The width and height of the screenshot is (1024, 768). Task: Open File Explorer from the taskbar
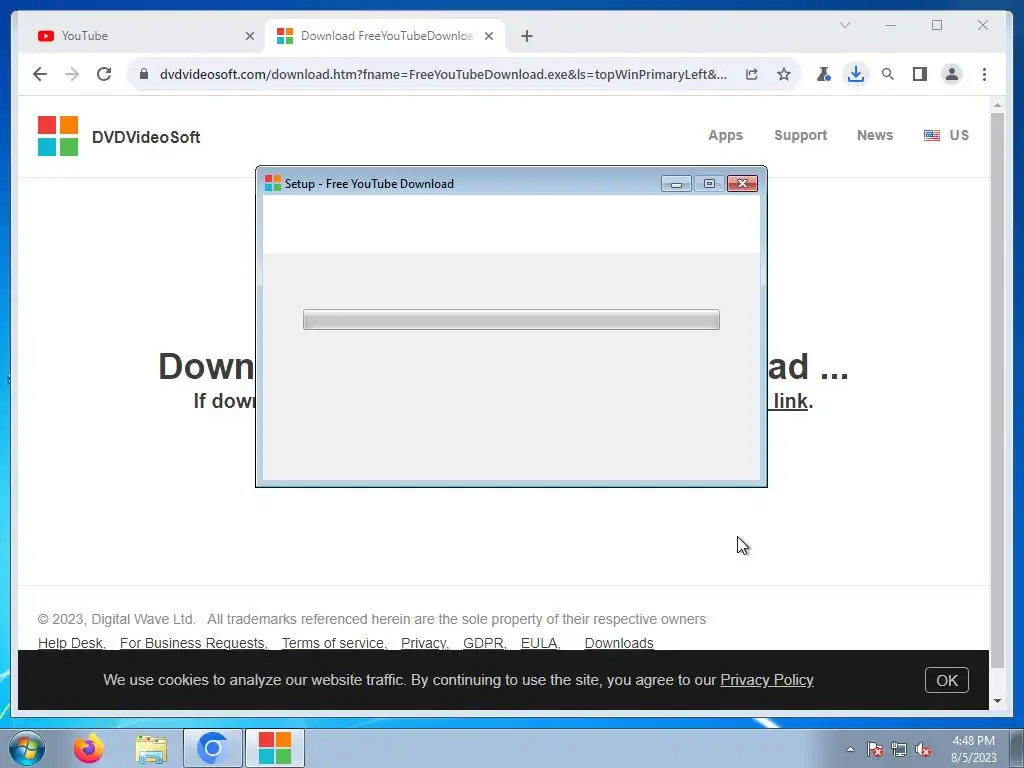pyautogui.click(x=151, y=748)
